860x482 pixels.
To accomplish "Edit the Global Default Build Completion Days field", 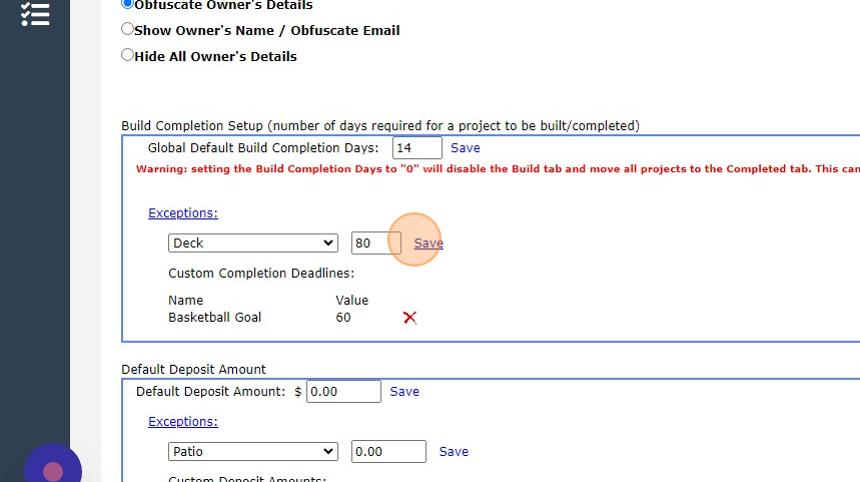I will 417,148.
